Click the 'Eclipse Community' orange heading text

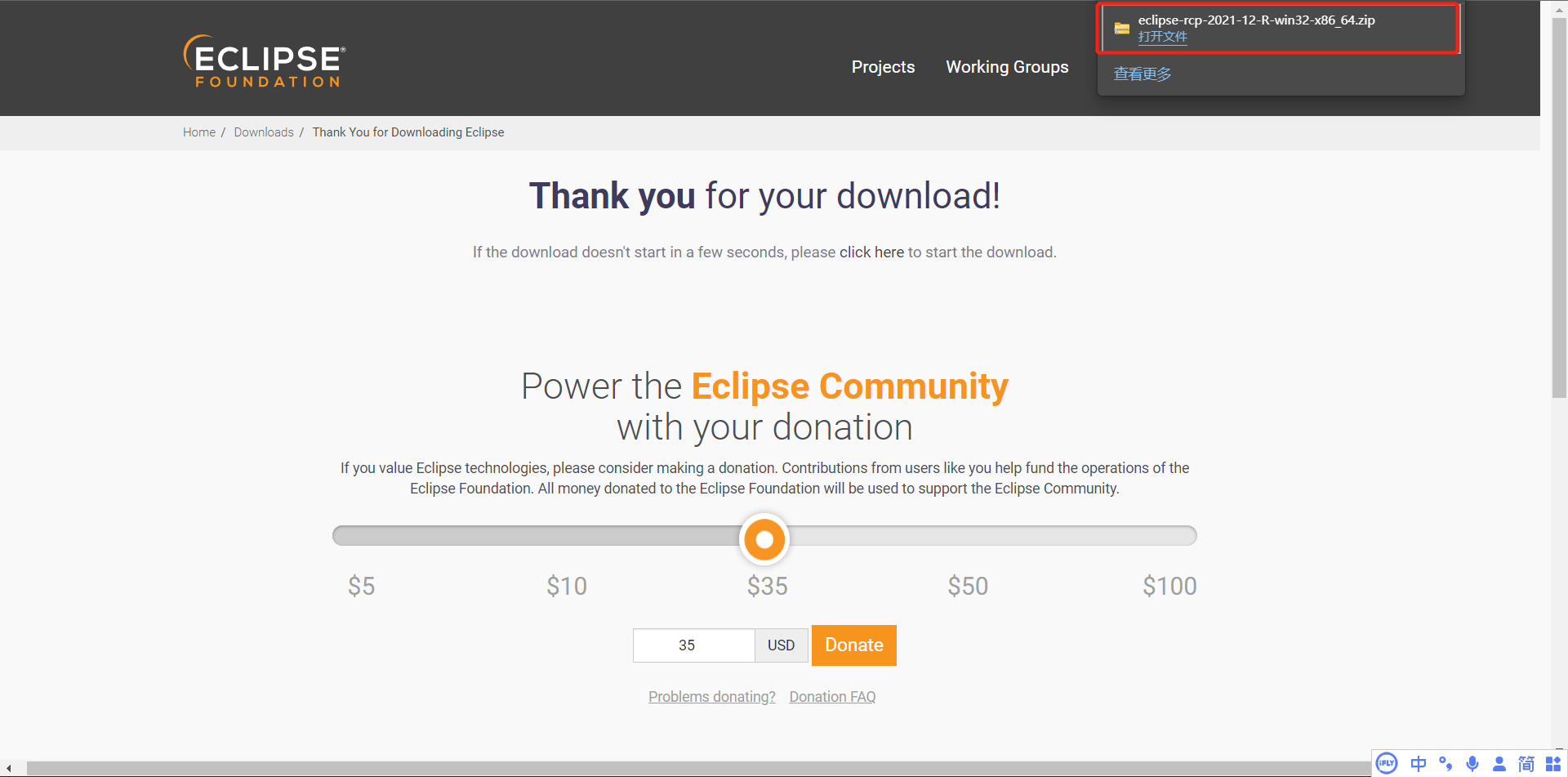pyautogui.click(x=850, y=386)
